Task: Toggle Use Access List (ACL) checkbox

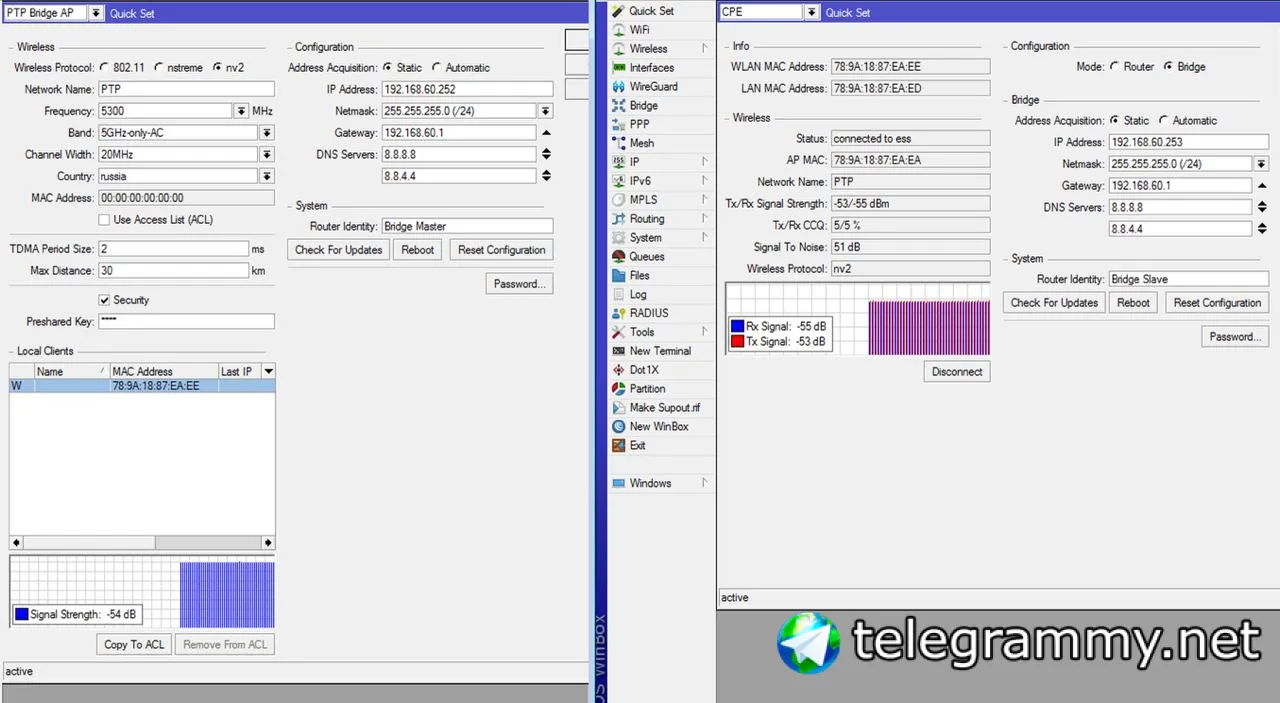Action: pyautogui.click(x=104, y=220)
